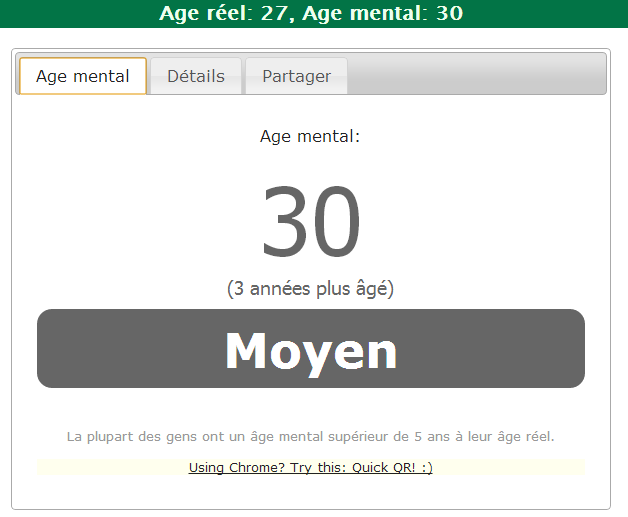Select the large mental age number 30

311,221
